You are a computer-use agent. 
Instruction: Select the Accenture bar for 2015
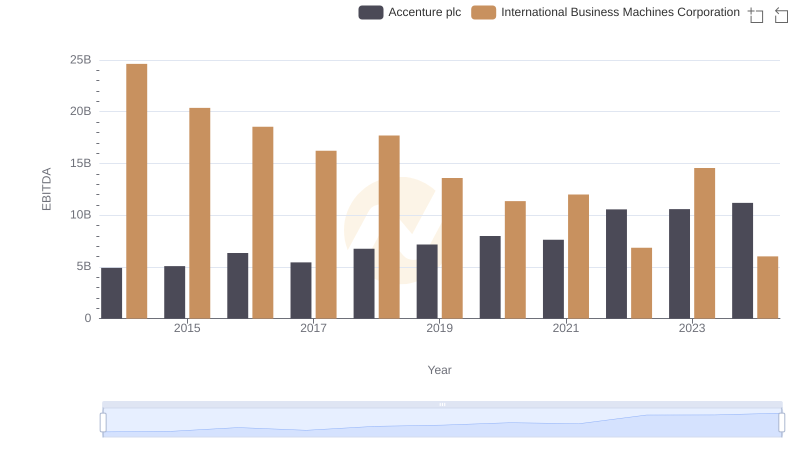(174, 292)
